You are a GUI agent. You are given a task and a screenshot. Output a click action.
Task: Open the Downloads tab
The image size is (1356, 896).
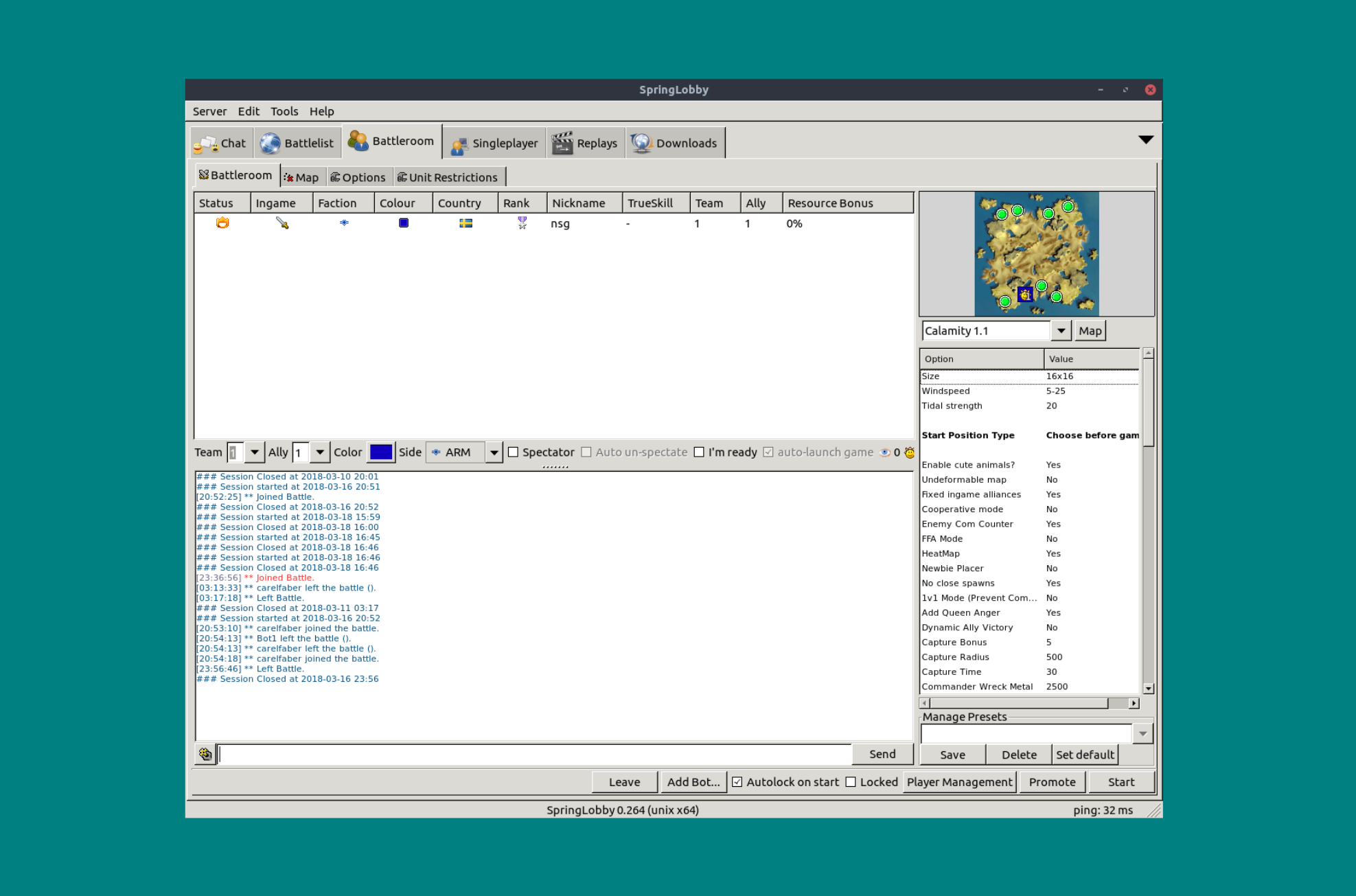[x=675, y=143]
